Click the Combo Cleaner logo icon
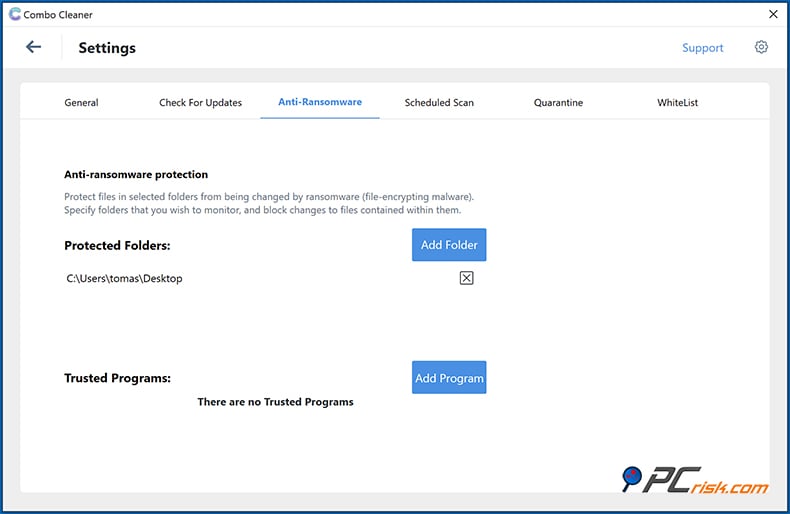 [x=14, y=14]
